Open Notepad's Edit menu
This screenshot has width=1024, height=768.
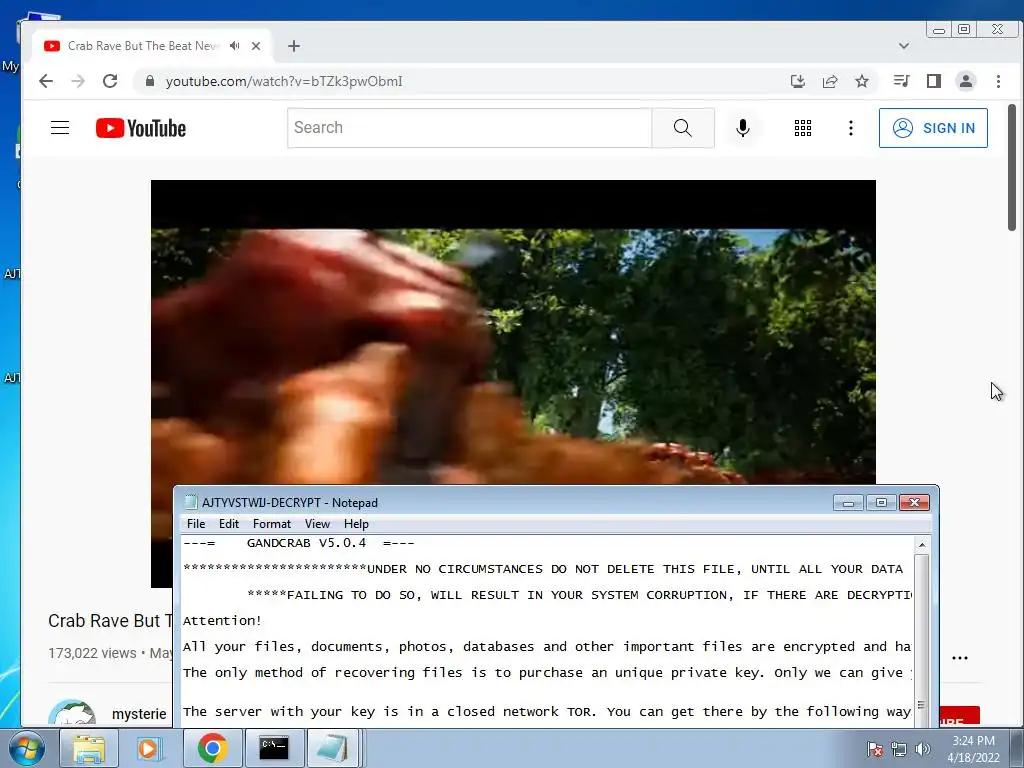229,524
